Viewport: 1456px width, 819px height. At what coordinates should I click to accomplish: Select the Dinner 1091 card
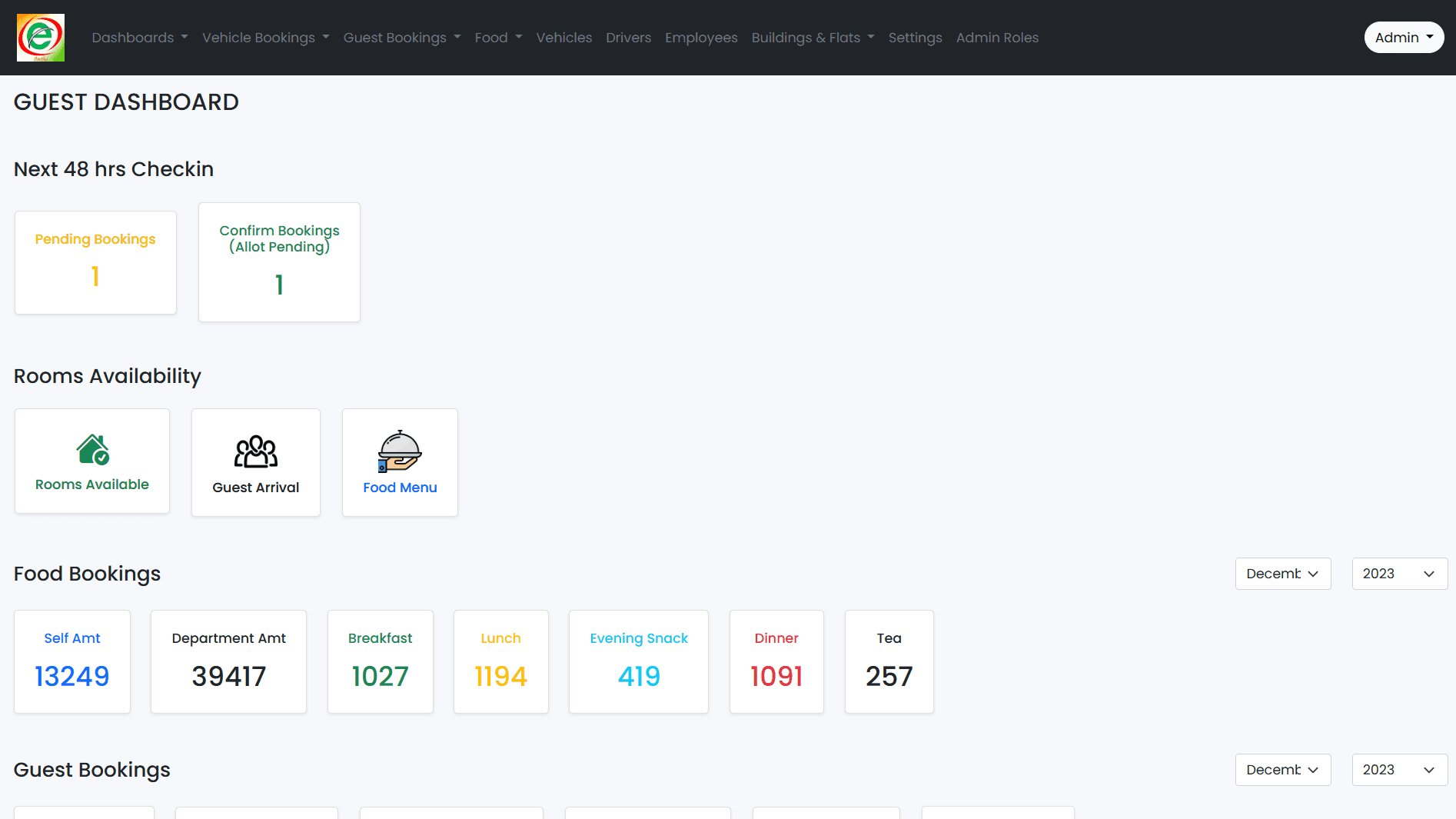[776, 661]
